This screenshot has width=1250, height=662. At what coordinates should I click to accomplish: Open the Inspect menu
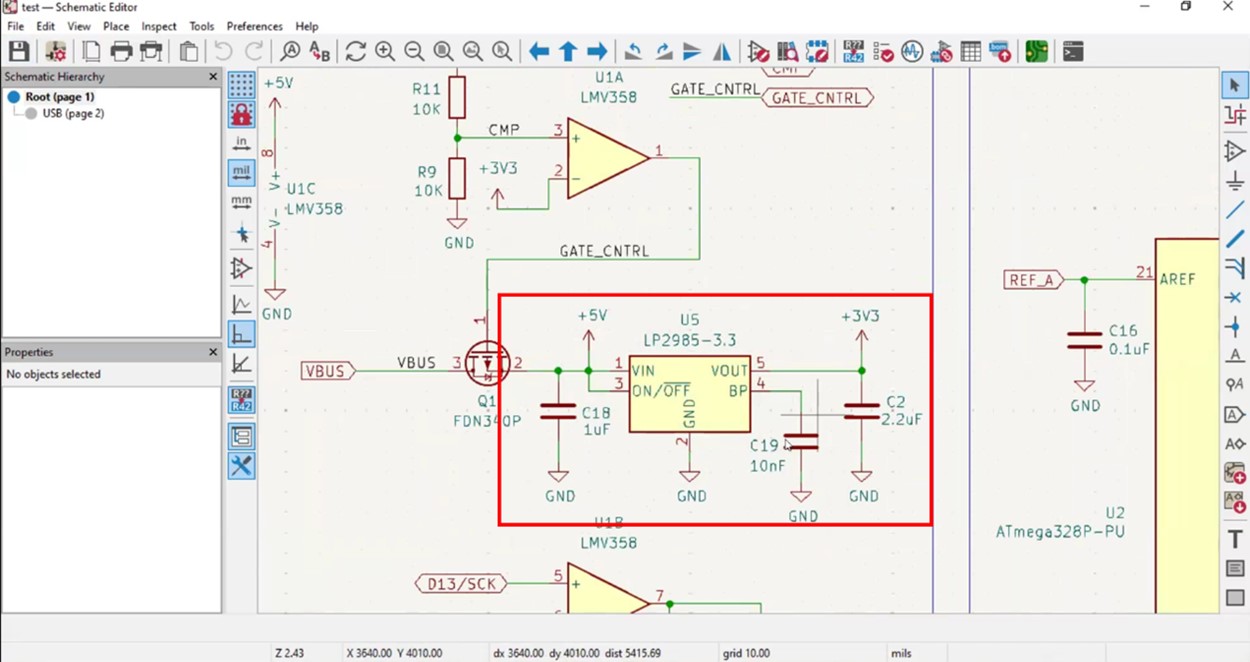click(x=158, y=26)
